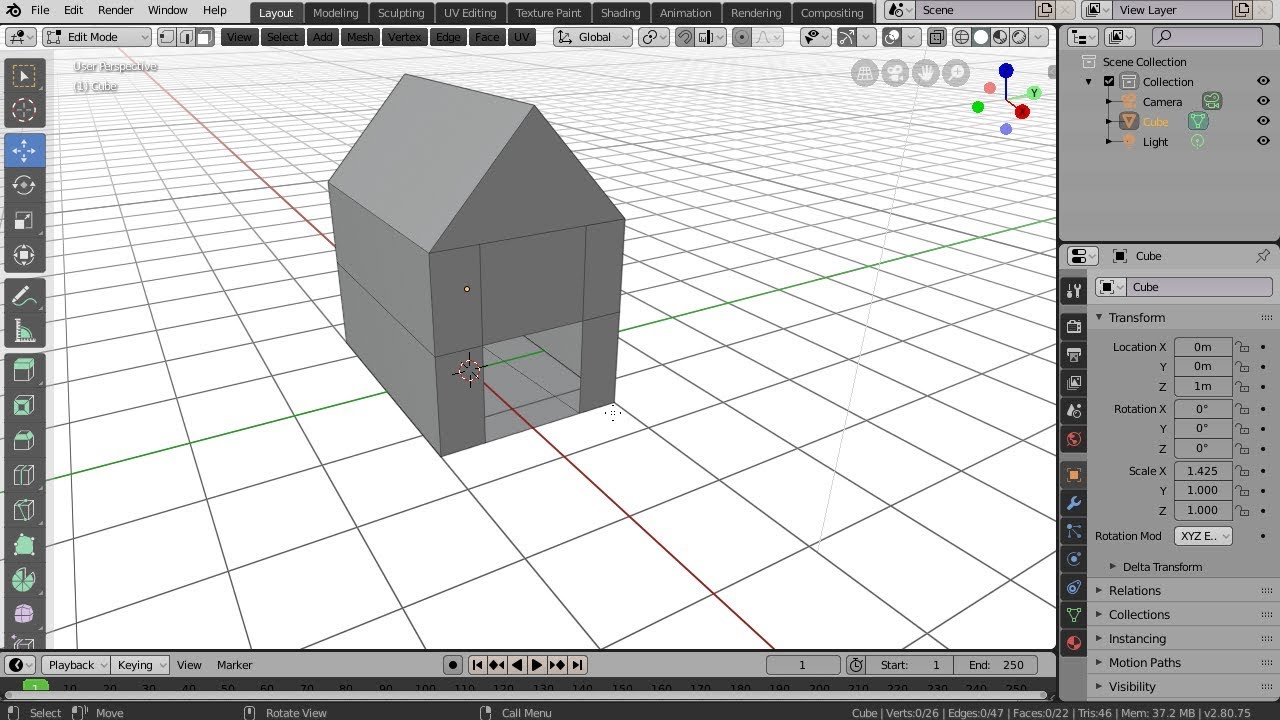Expand Delta Transform panel
1280x720 pixels.
coord(1162,567)
